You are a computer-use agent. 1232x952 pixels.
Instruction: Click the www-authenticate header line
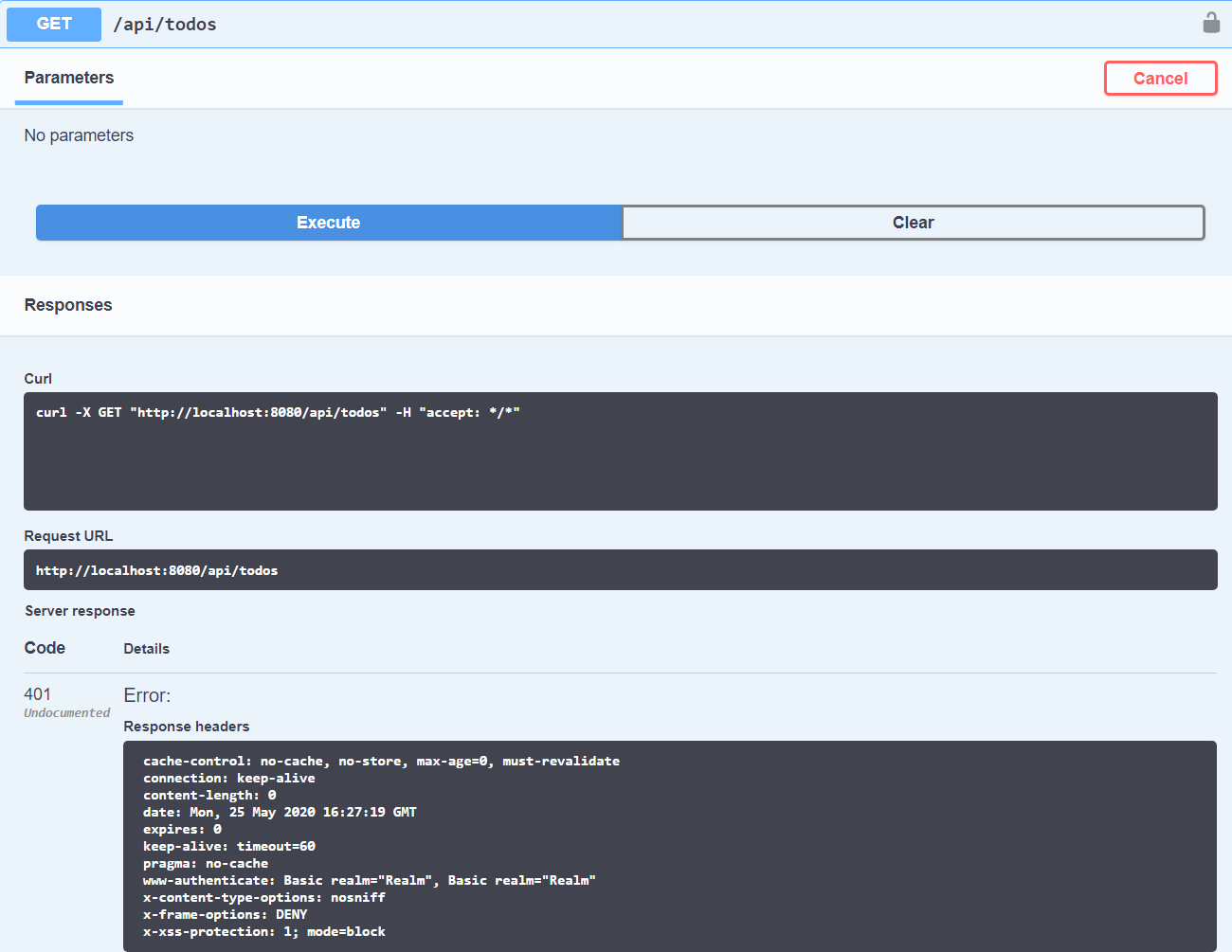(370, 881)
